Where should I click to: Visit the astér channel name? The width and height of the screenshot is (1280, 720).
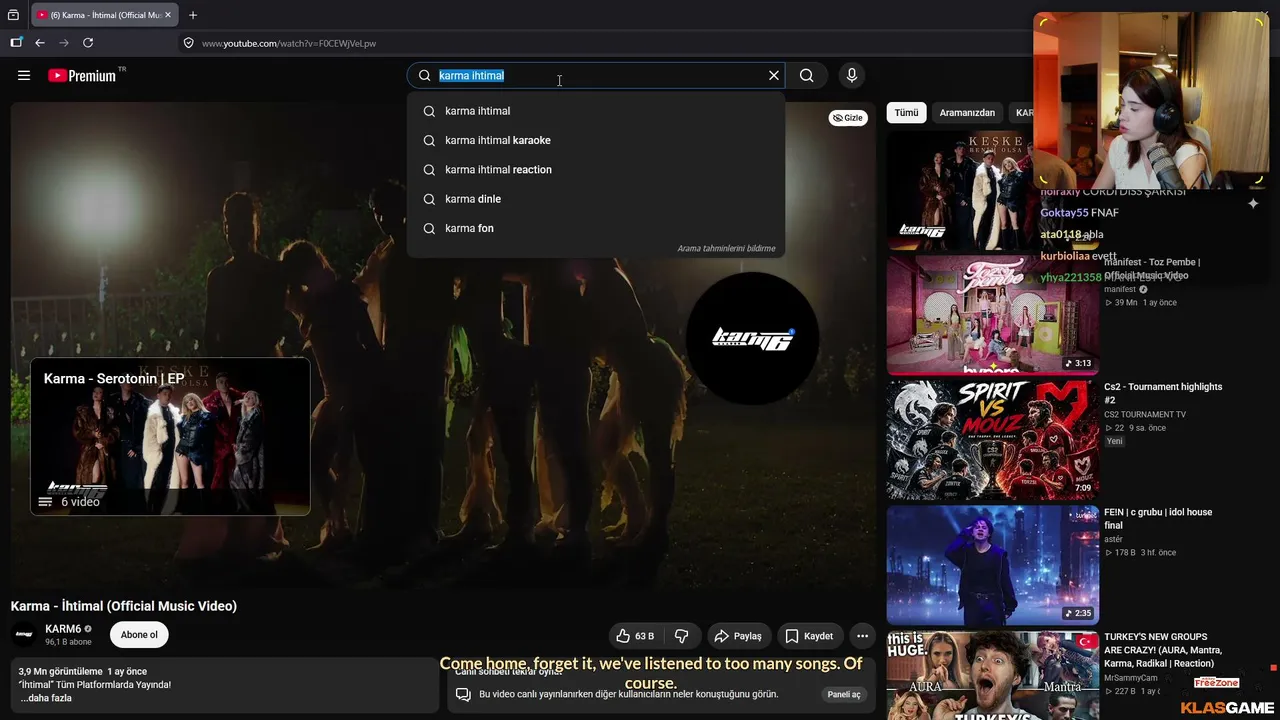click(x=1115, y=540)
